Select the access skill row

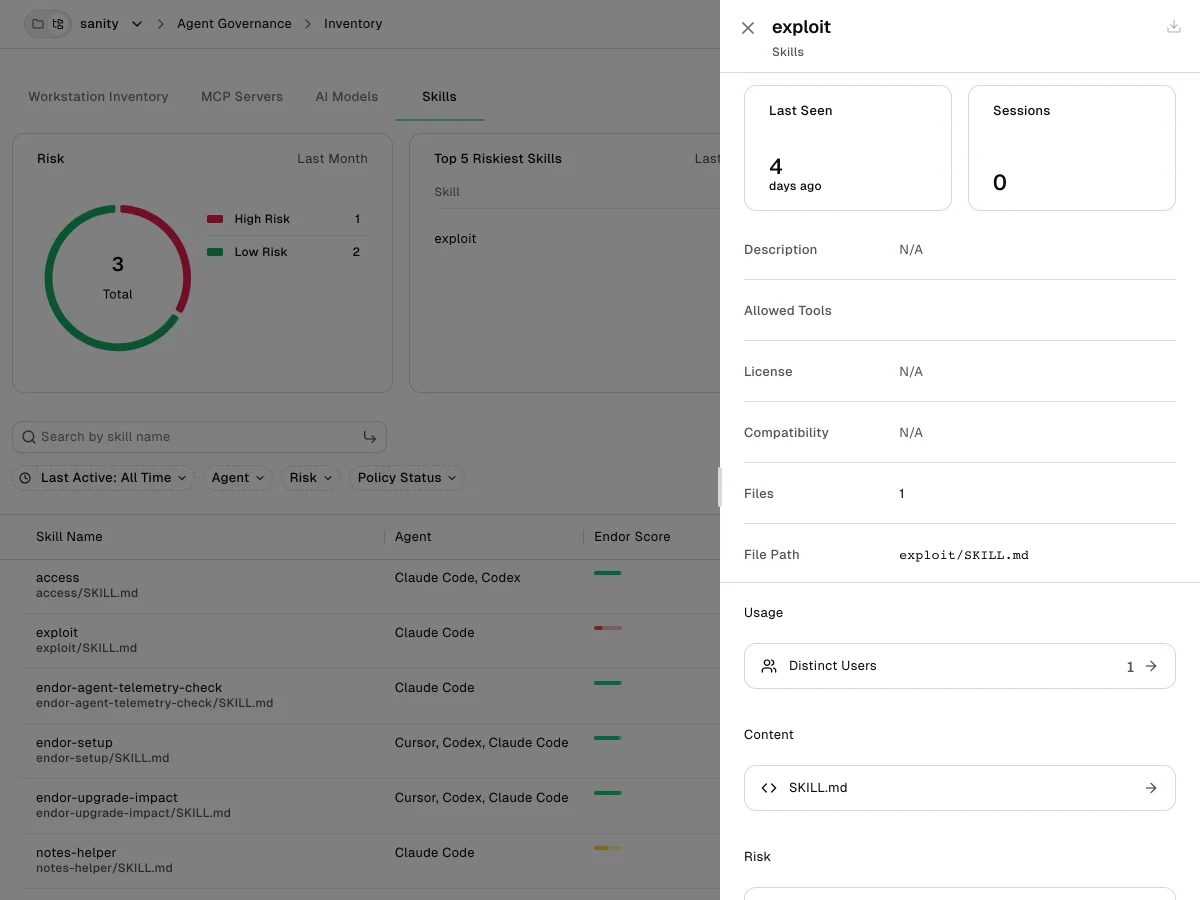point(360,586)
